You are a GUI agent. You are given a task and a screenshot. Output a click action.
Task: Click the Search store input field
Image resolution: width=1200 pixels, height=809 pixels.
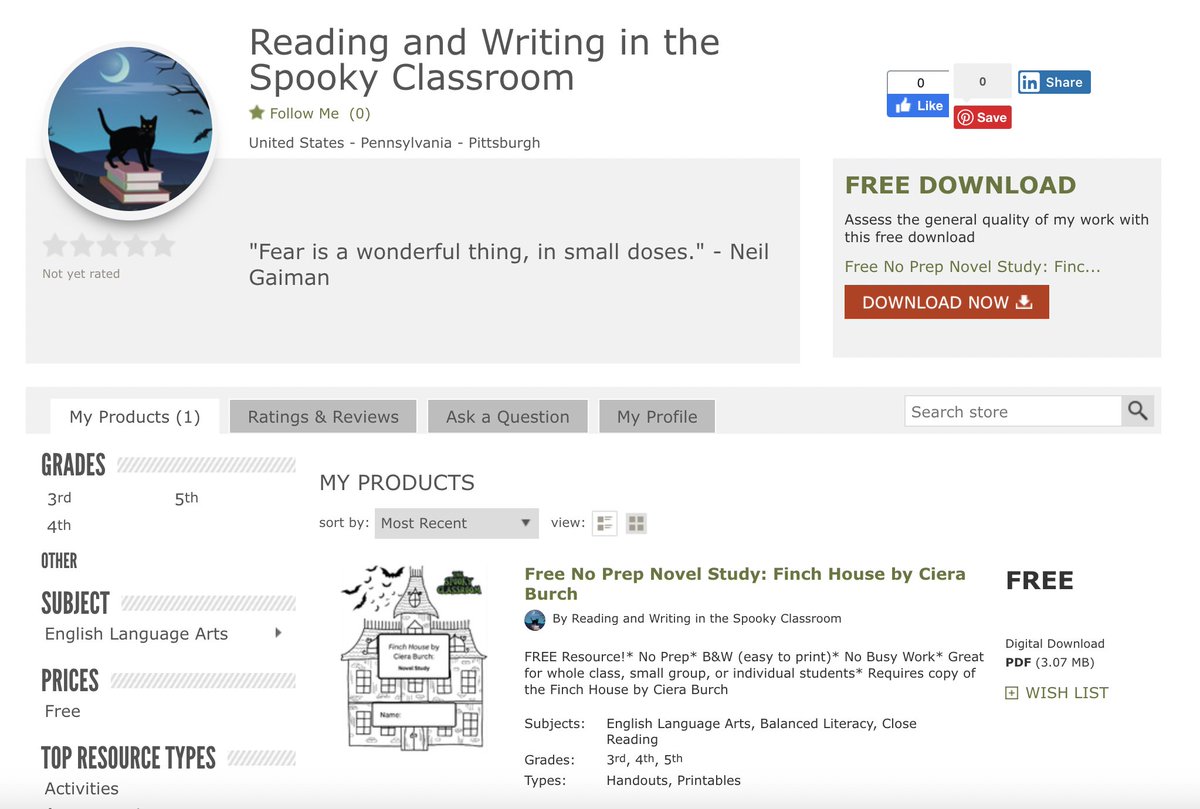coord(1010,410)
